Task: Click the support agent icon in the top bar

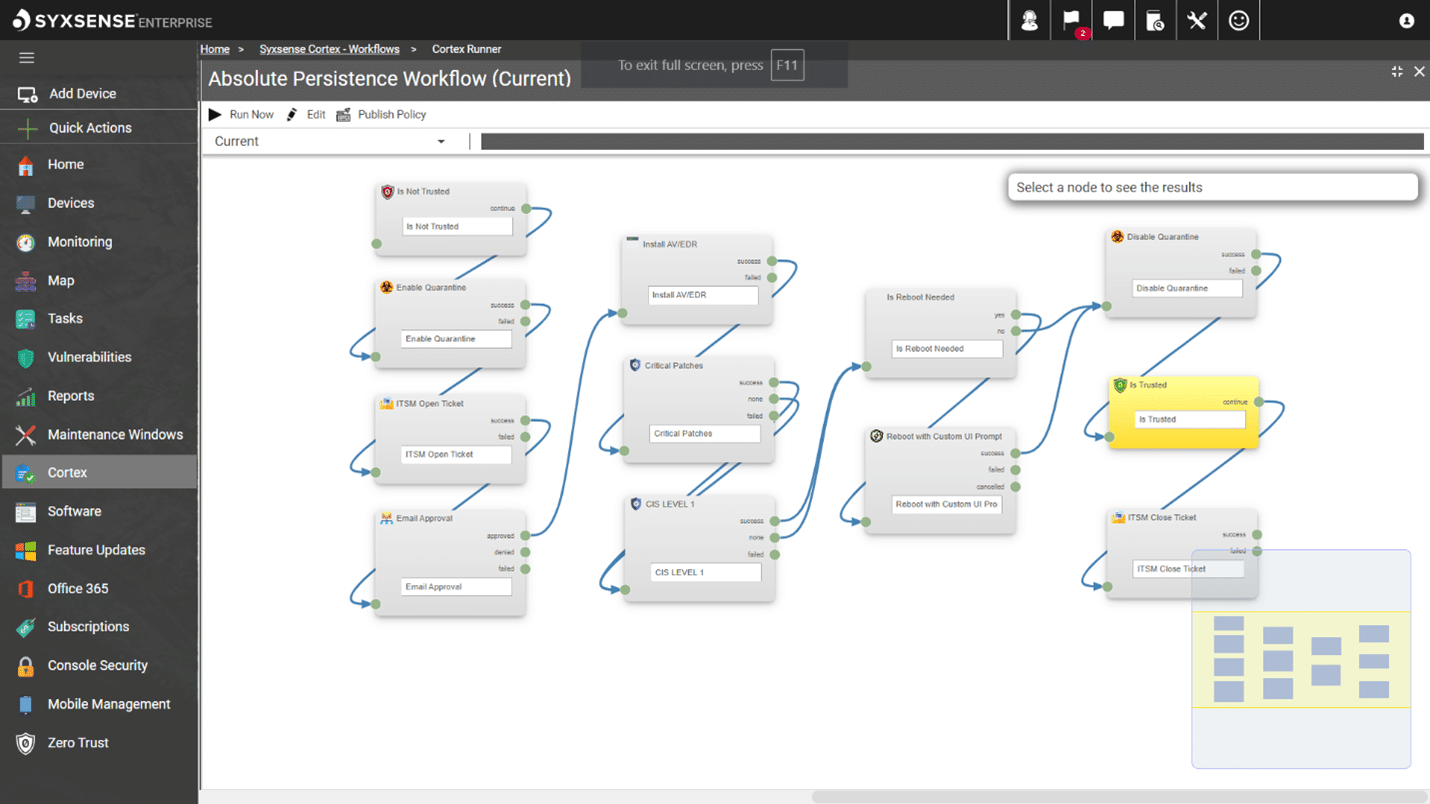Action: pyautogui.click(x=1029, y=20)
